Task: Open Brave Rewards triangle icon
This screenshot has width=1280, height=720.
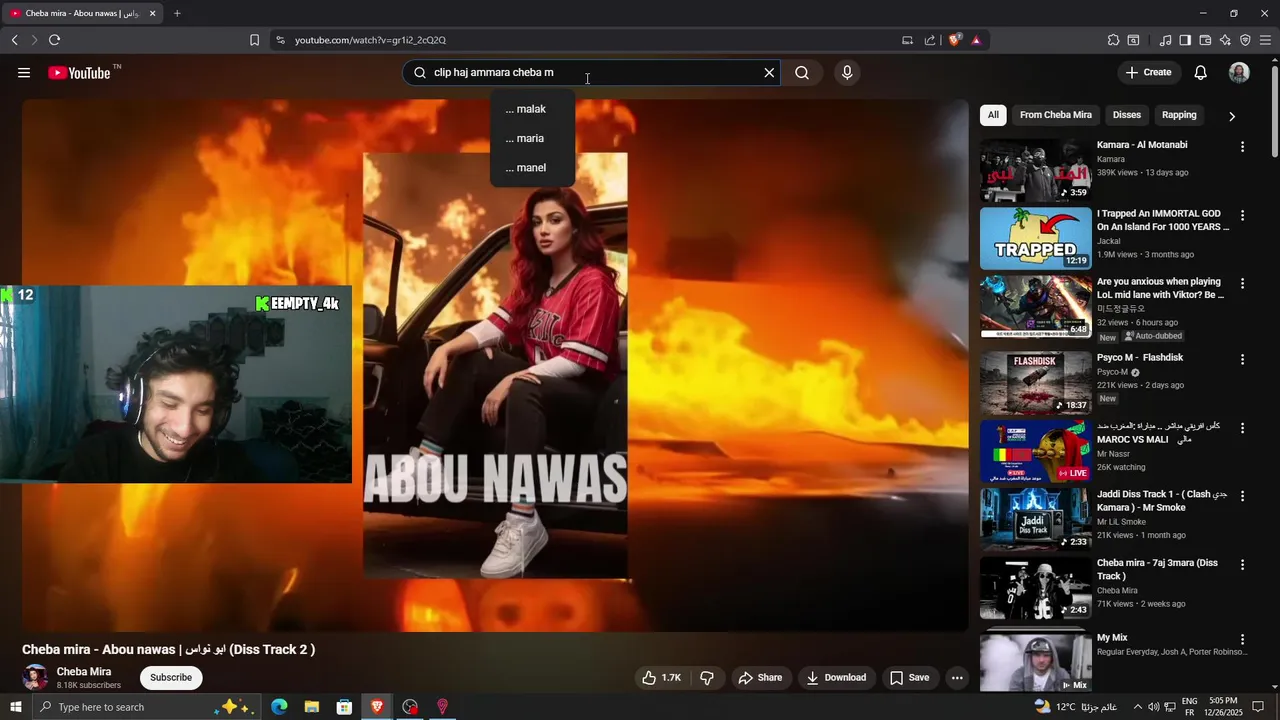Action: coord(976,40)
